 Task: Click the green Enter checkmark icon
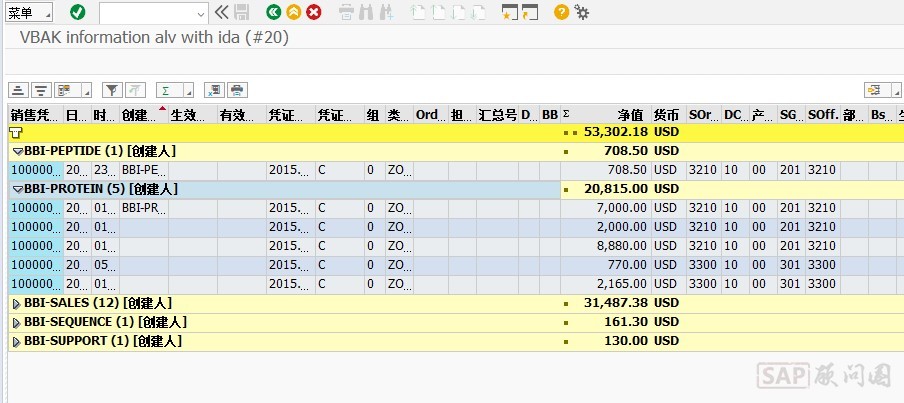[78, 12]
